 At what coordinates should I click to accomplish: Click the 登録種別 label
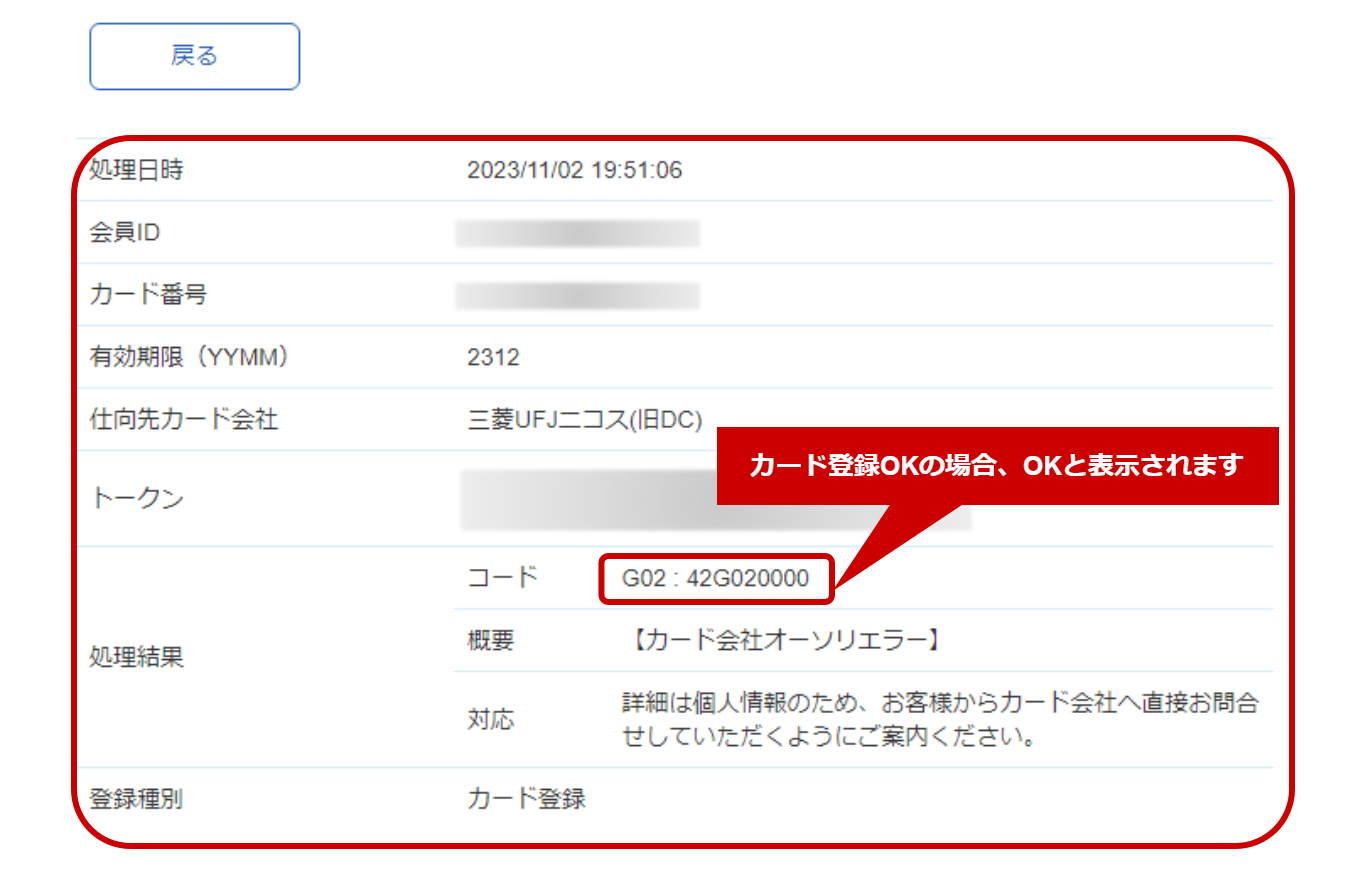(x=137, y=799)
